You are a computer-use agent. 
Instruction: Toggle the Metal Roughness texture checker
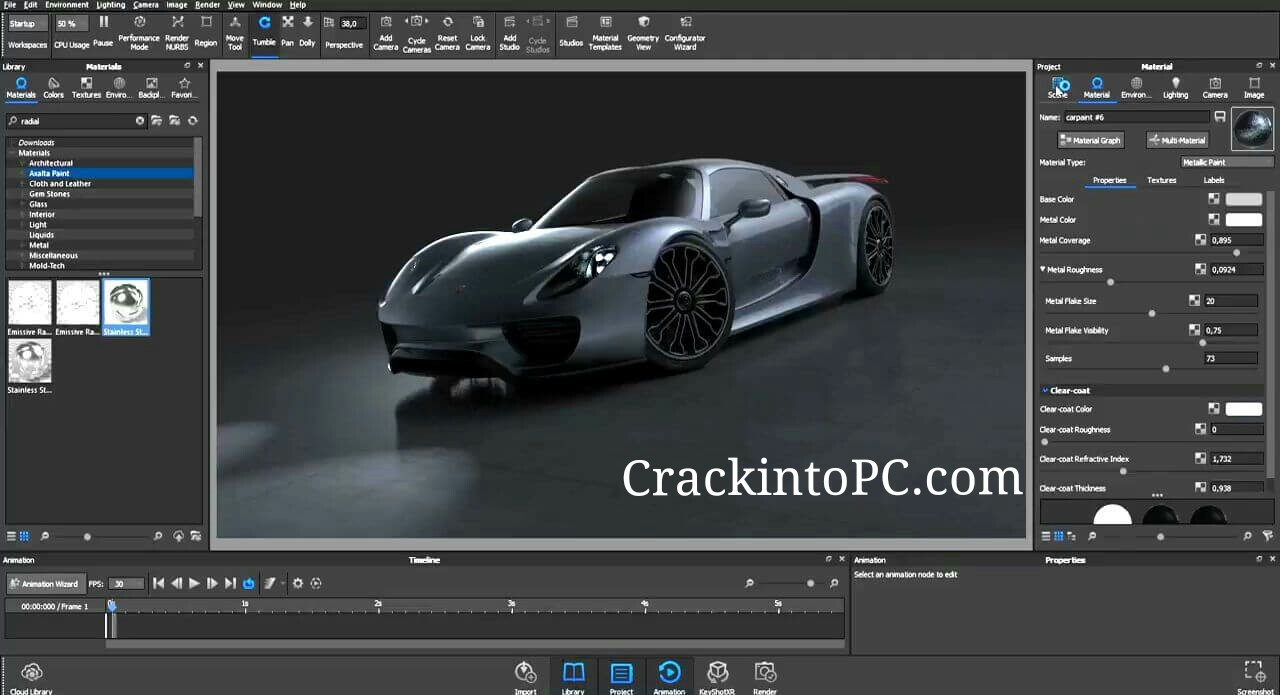[1200, 269]
